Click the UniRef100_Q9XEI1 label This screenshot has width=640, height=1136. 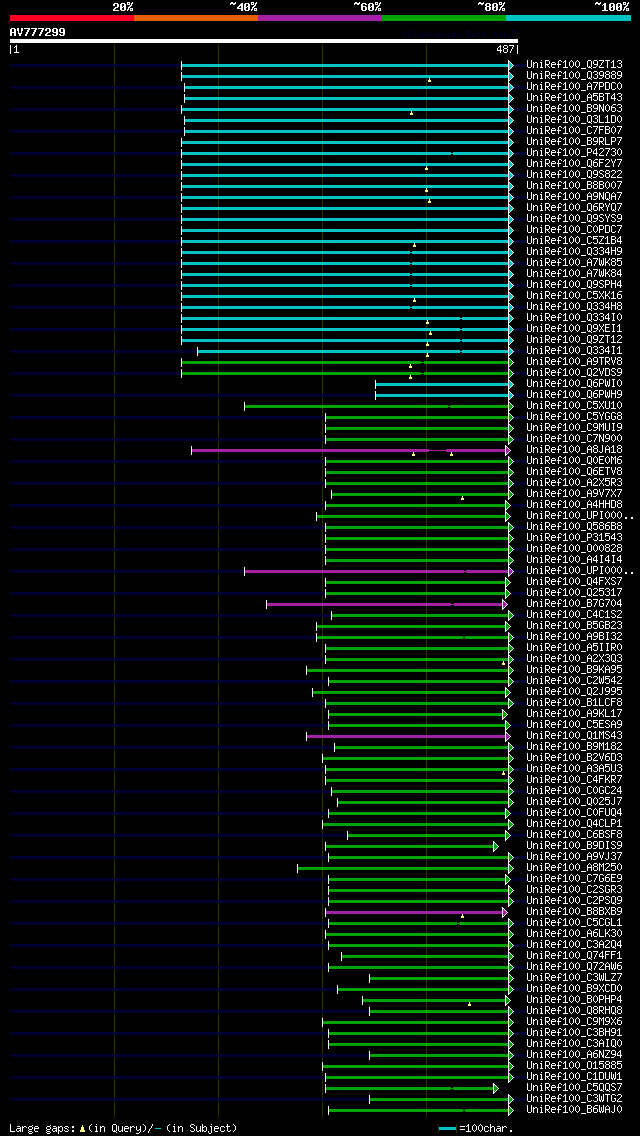point(575,329)
